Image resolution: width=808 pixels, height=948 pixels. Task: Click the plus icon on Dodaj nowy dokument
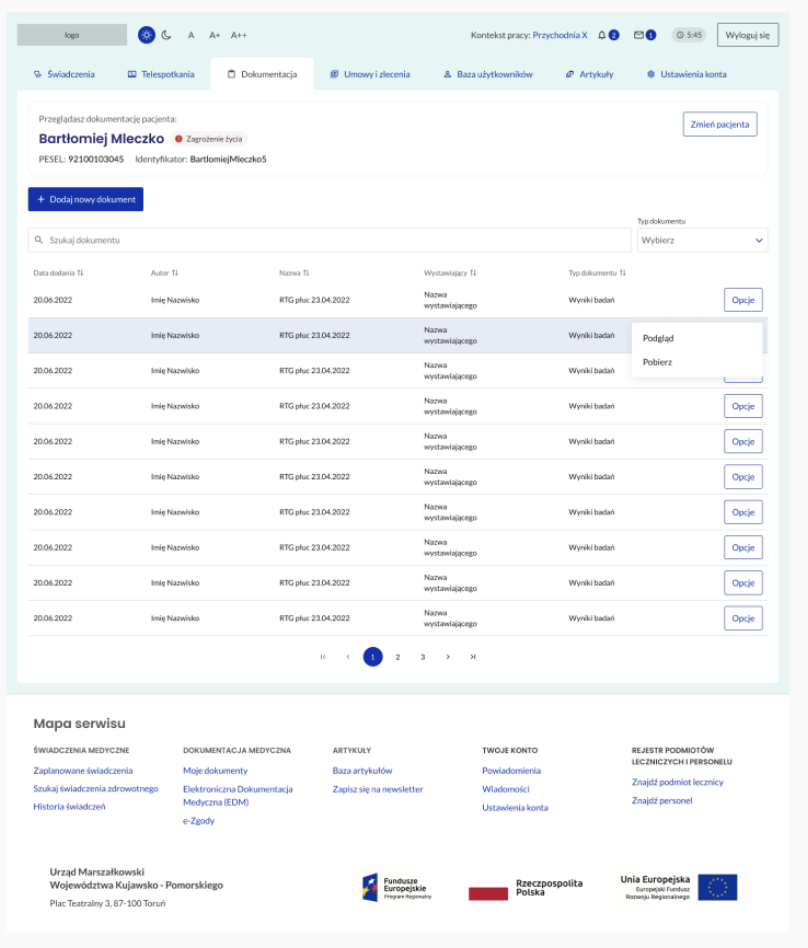(x=39, y=199)
